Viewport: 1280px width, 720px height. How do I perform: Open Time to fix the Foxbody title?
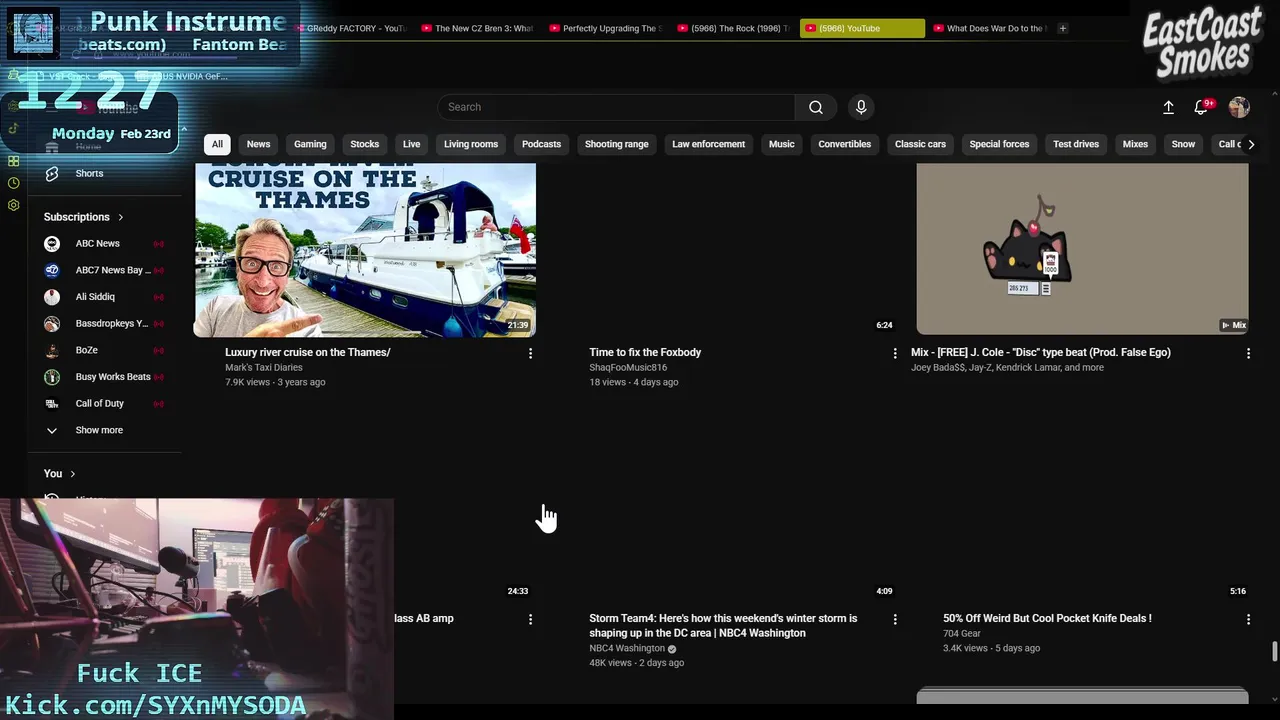point(645,352)
